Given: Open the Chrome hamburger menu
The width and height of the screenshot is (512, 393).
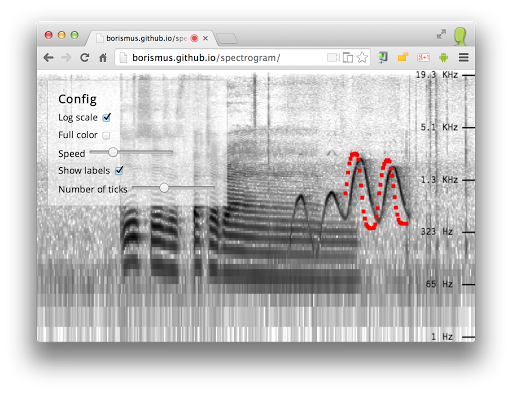Looking at the screenshot, I should click(x=464, y=57).
